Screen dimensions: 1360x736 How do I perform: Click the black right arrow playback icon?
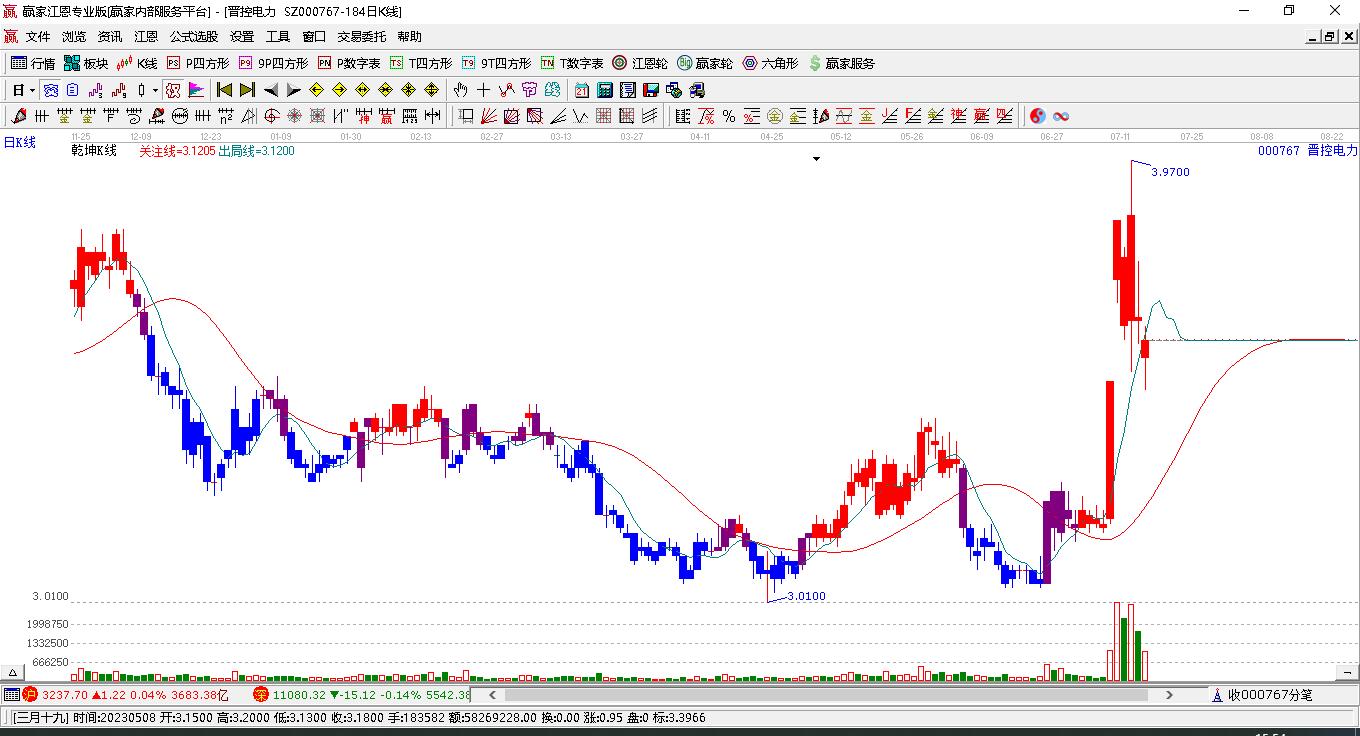pos(293,90)
